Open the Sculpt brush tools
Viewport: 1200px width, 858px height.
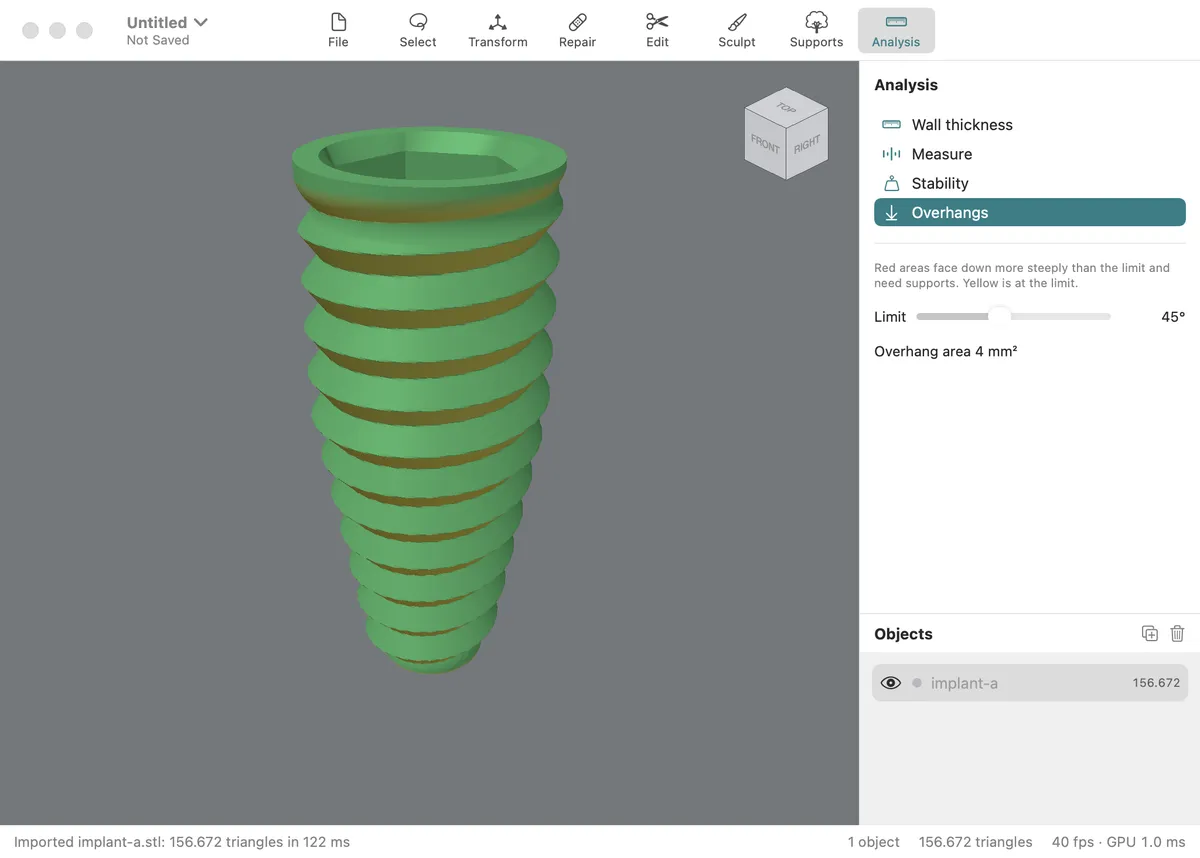[x=737, y=30]
